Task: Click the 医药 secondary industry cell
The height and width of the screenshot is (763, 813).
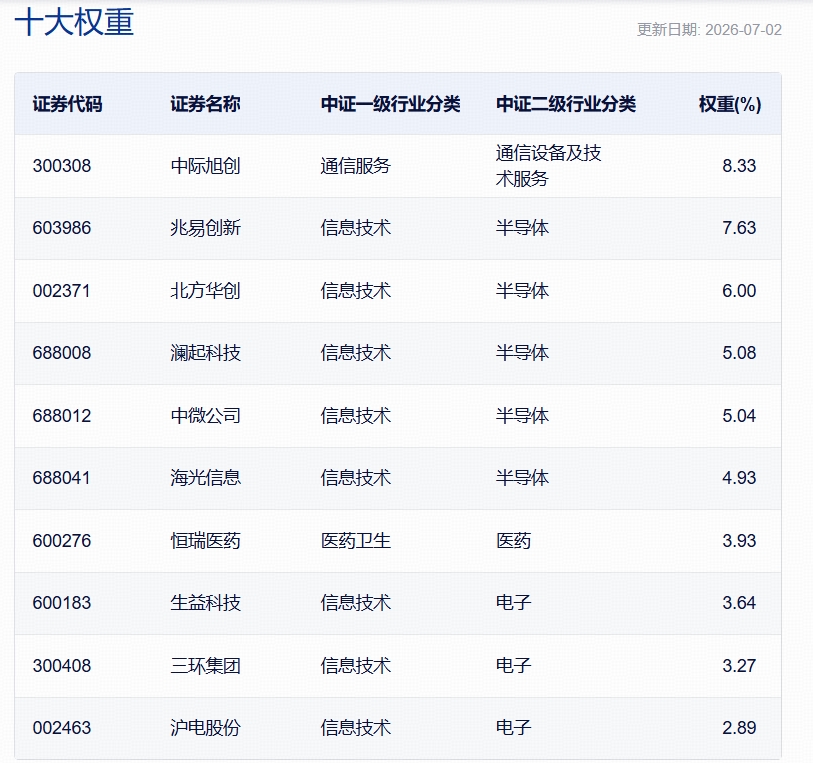Action: (513, 541)
